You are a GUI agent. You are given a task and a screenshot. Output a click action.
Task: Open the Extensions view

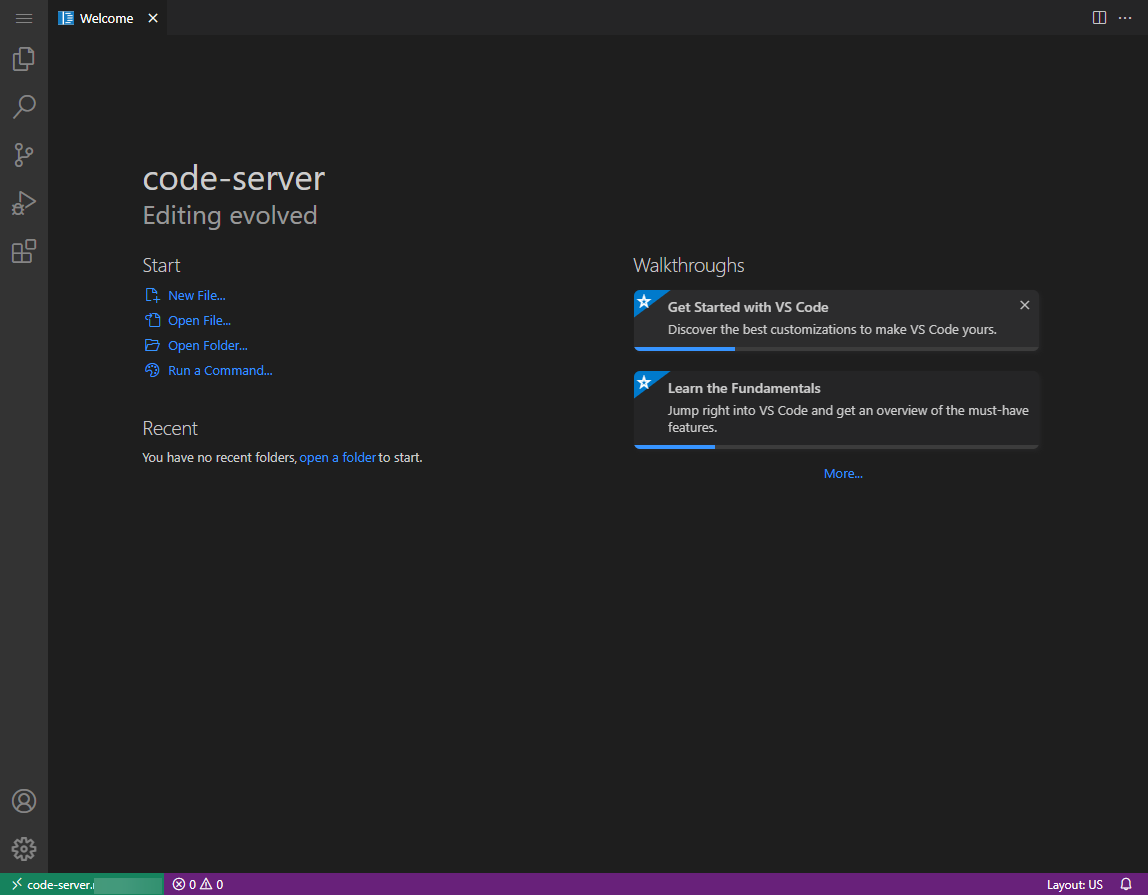click(24, 251)
